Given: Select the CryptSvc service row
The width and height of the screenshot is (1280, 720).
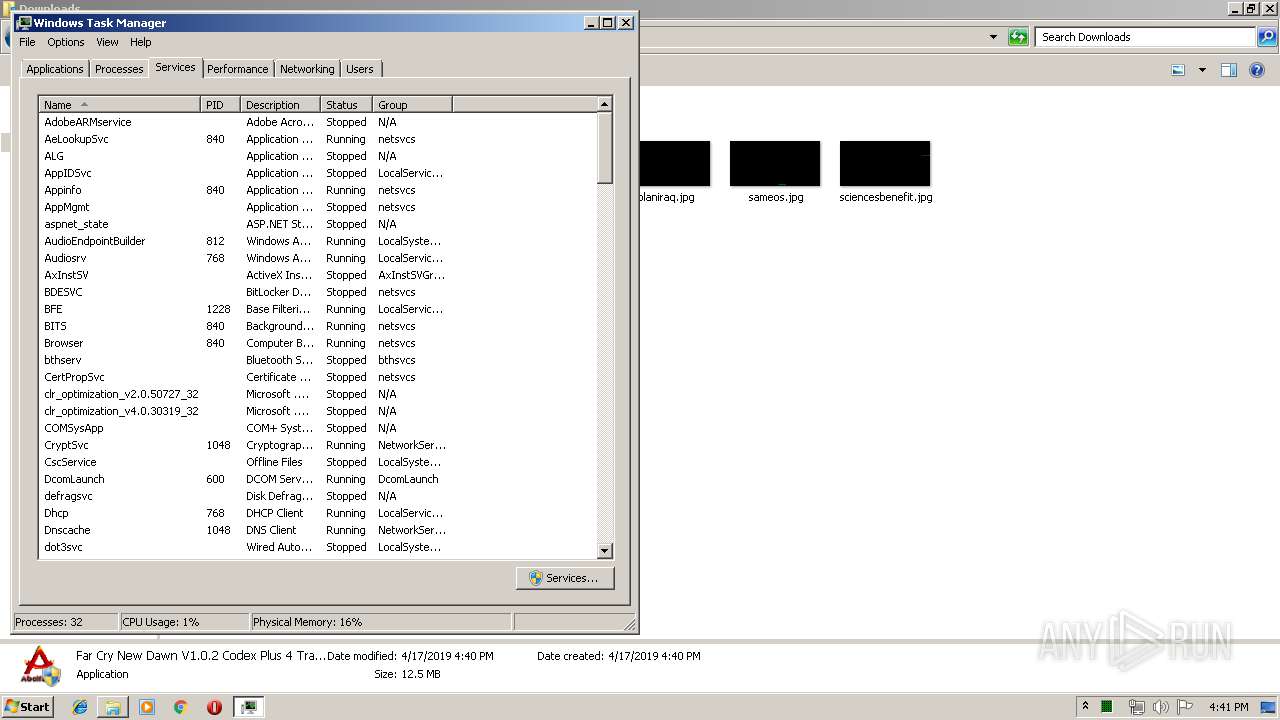Looking at the screenshot, I should click(x=318, y=445).
